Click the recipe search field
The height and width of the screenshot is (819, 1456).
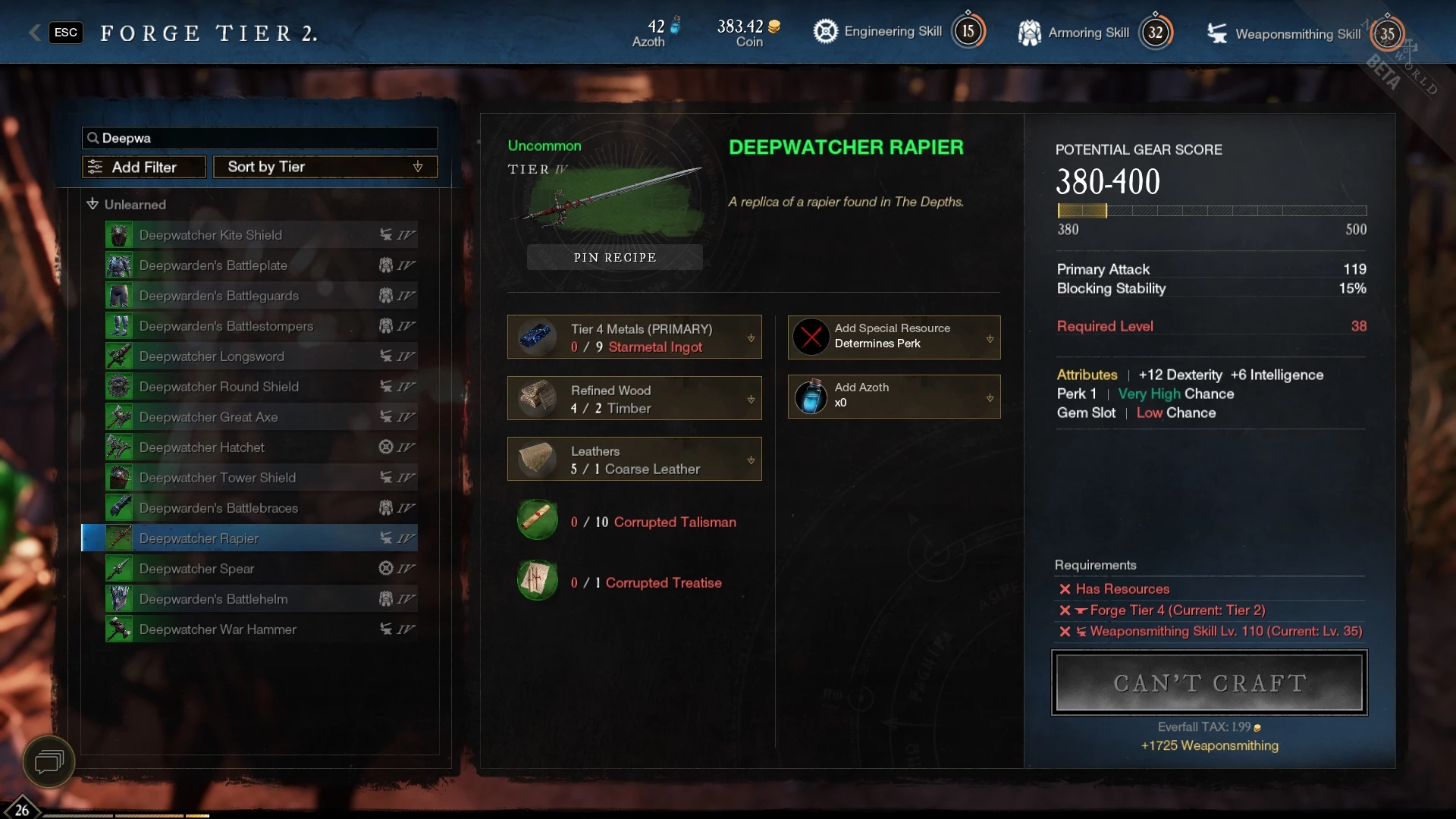point(259,138)
